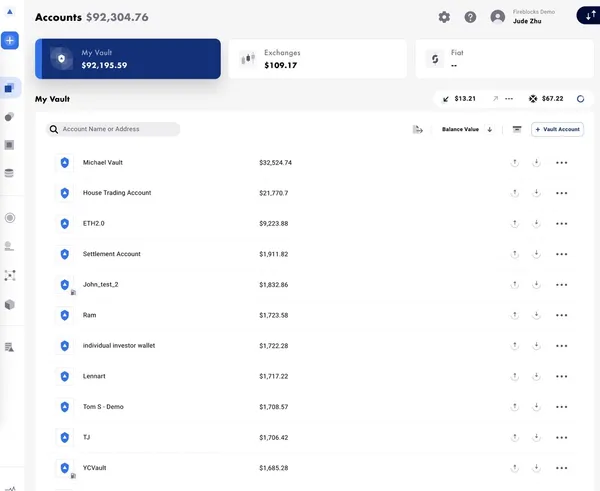This screenshot has height=491, width=600.
Task: Switch to the Fiat tab card
Action: point(503,59)
